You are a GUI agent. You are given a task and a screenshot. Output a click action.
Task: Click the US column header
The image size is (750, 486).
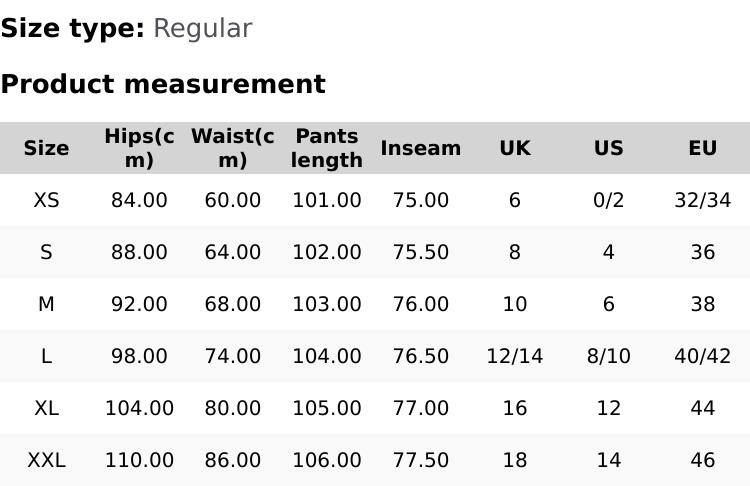tap(608, 148)
